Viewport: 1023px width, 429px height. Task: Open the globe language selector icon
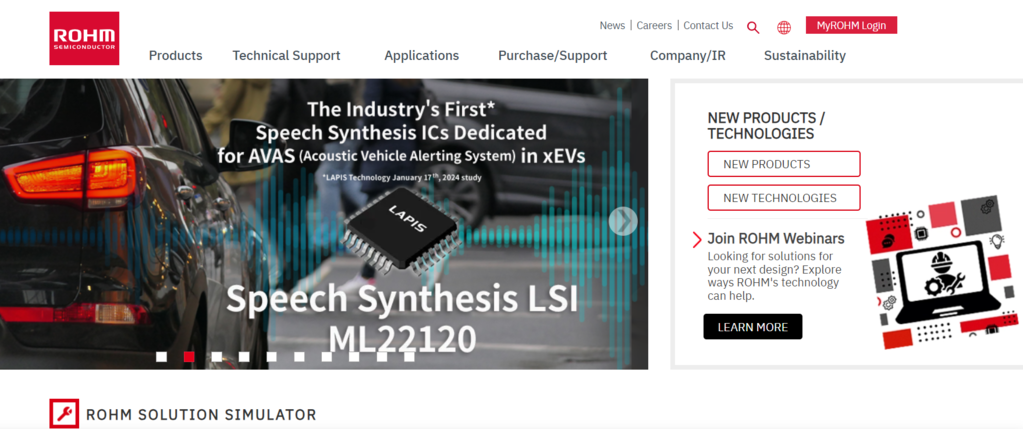pos(784,27)
